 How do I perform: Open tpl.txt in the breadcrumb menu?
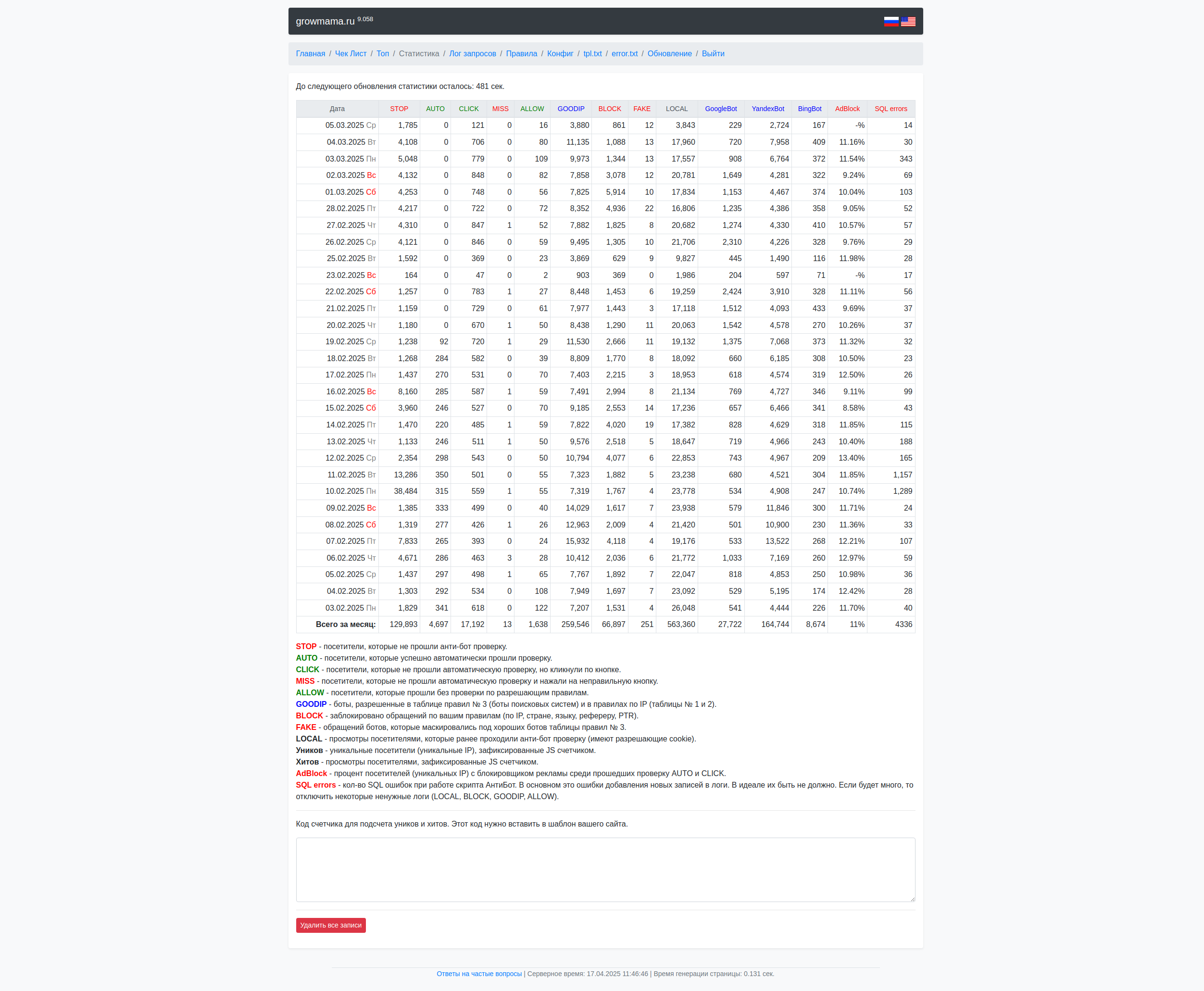(x=592, y=54)
